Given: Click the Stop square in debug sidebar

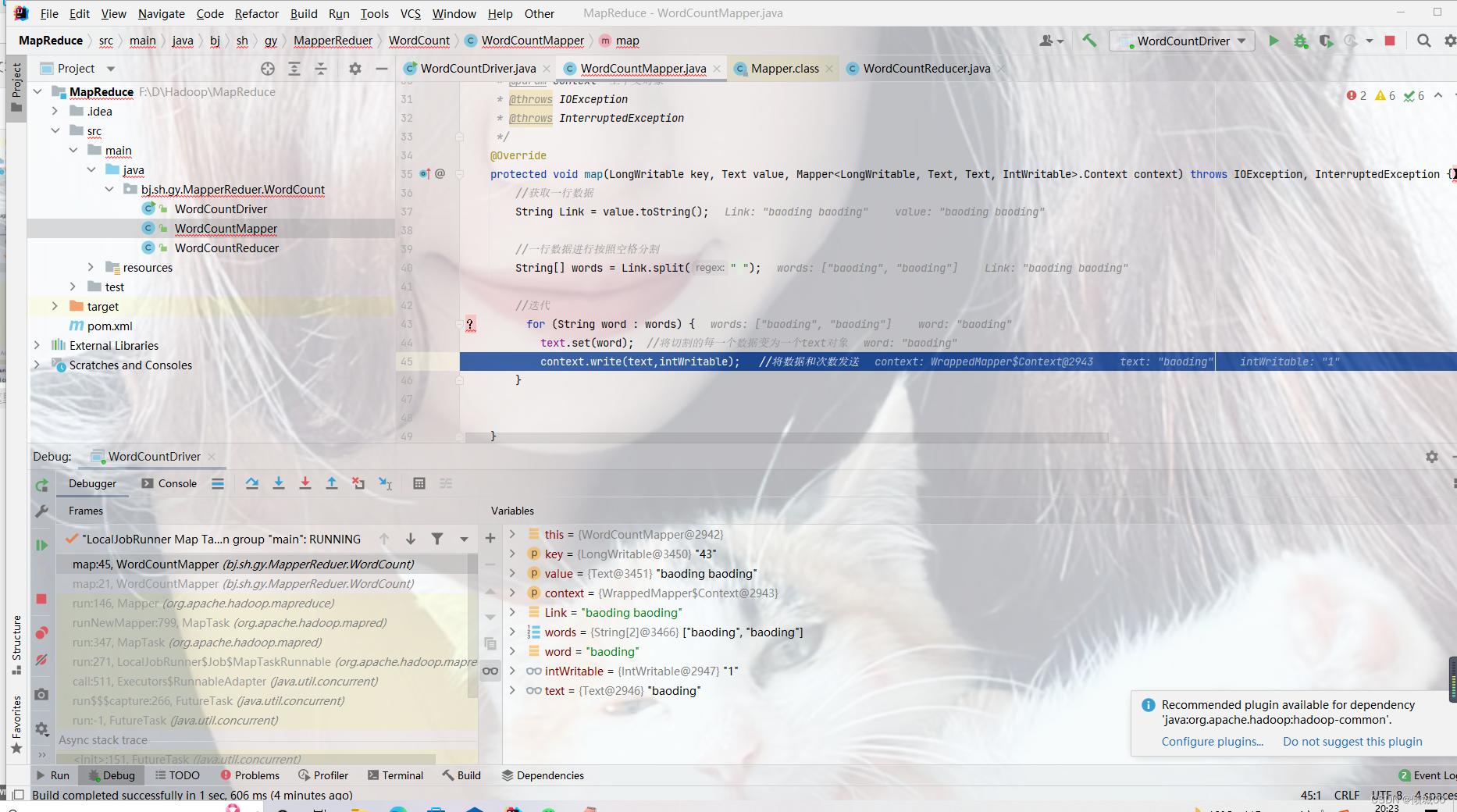Looking at the screenshot, I should 41,599.
